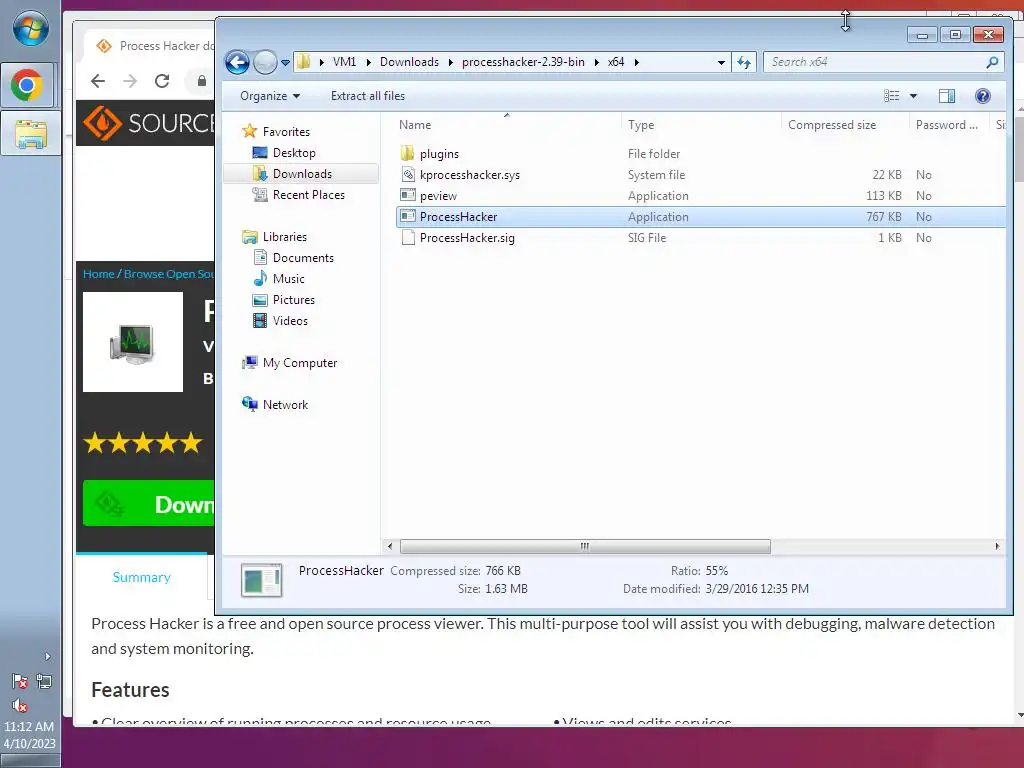Click the SourceForge logo in Chrome
Screen dimensions: 1024x768
click(149, 123)
